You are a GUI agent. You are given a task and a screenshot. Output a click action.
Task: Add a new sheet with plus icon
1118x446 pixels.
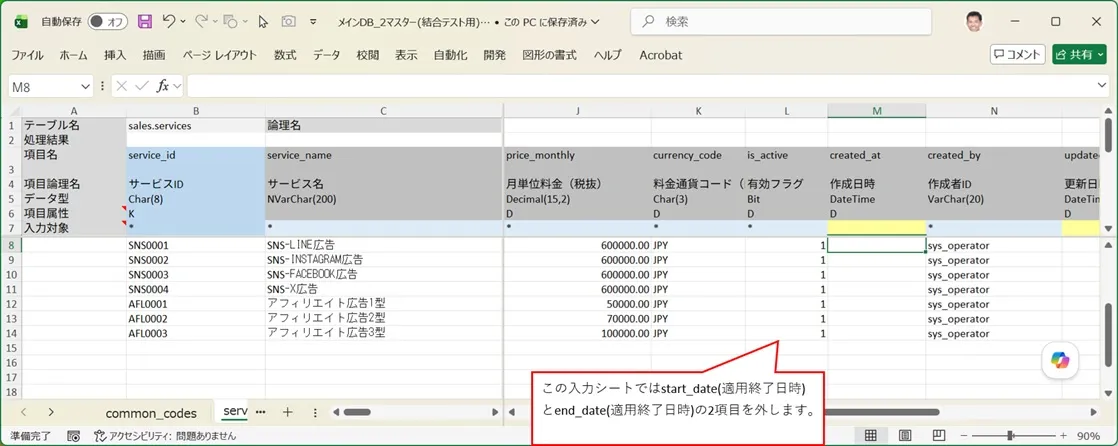coord(287,412)
